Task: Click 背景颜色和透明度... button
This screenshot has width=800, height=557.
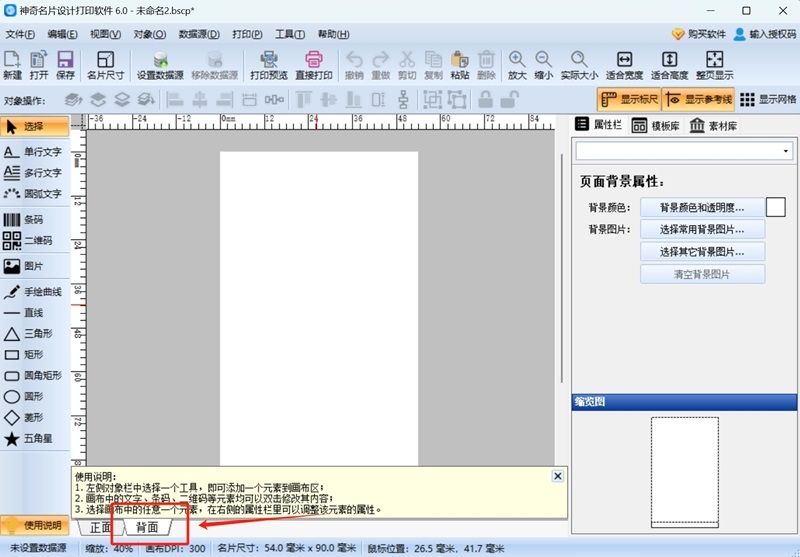Action: click(x=702, y=208)
